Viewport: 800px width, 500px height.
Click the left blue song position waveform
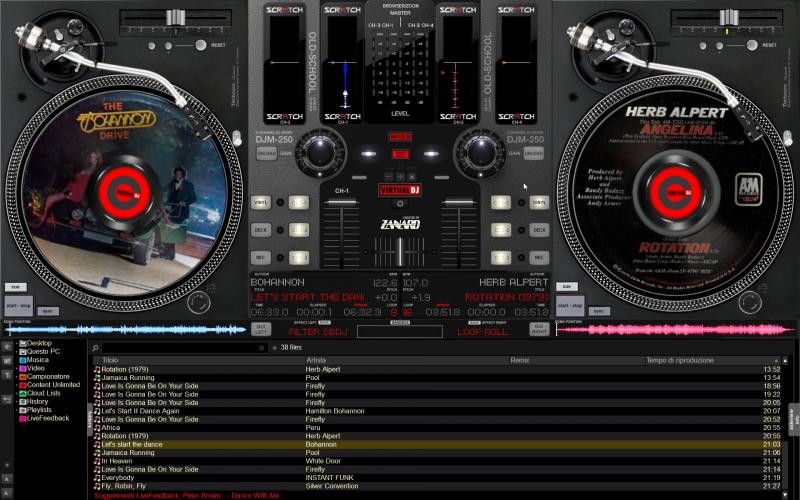(124, 330)
